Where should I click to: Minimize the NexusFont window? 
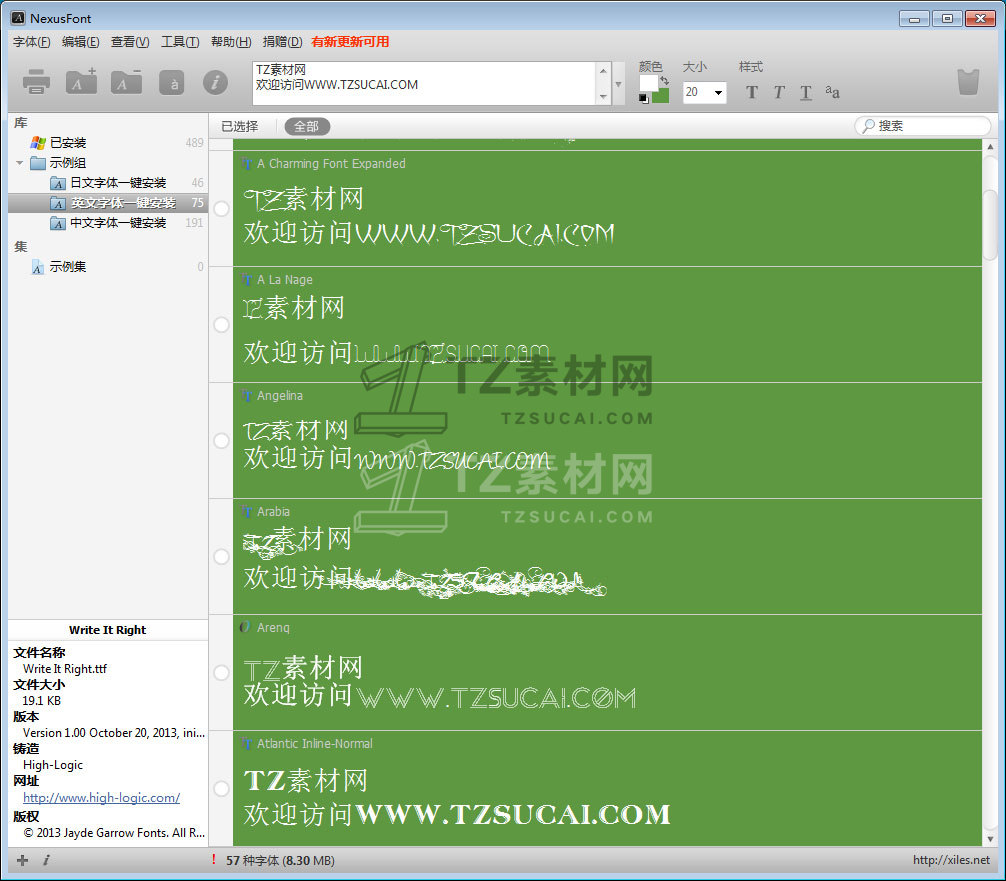(x=914, y=19)
